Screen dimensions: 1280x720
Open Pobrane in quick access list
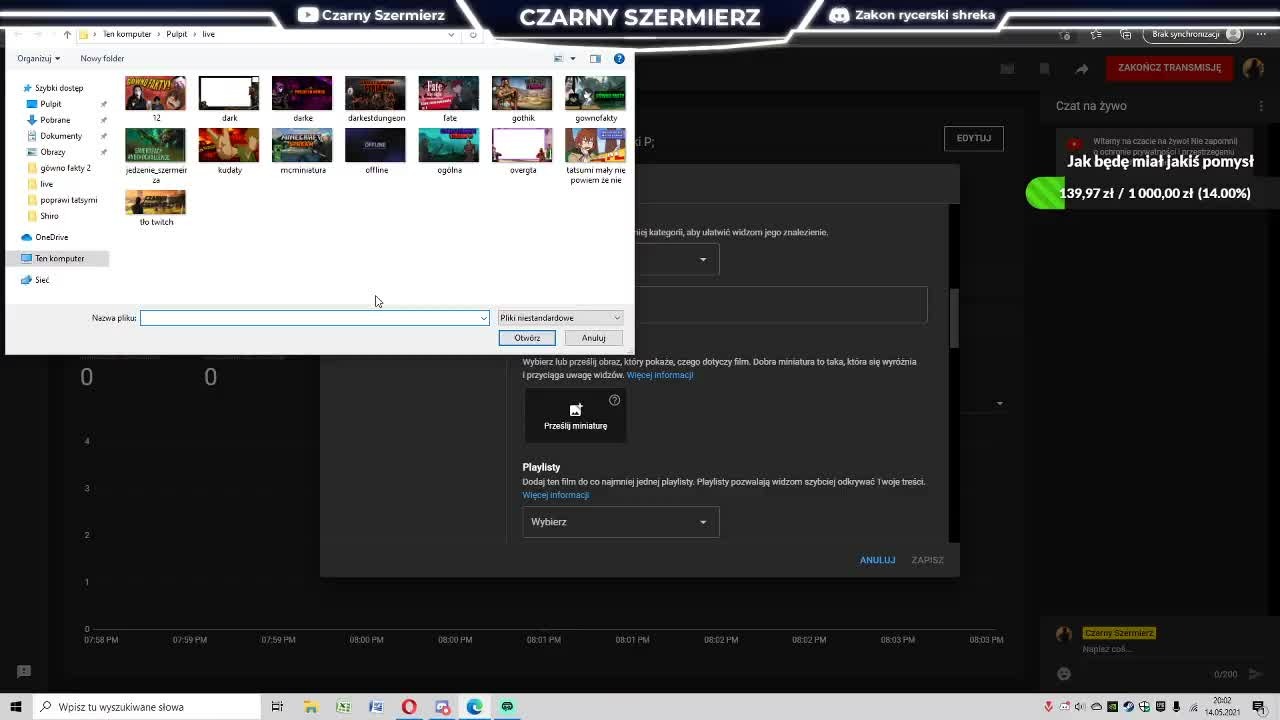pyautogui.click(x=55, y=120)
